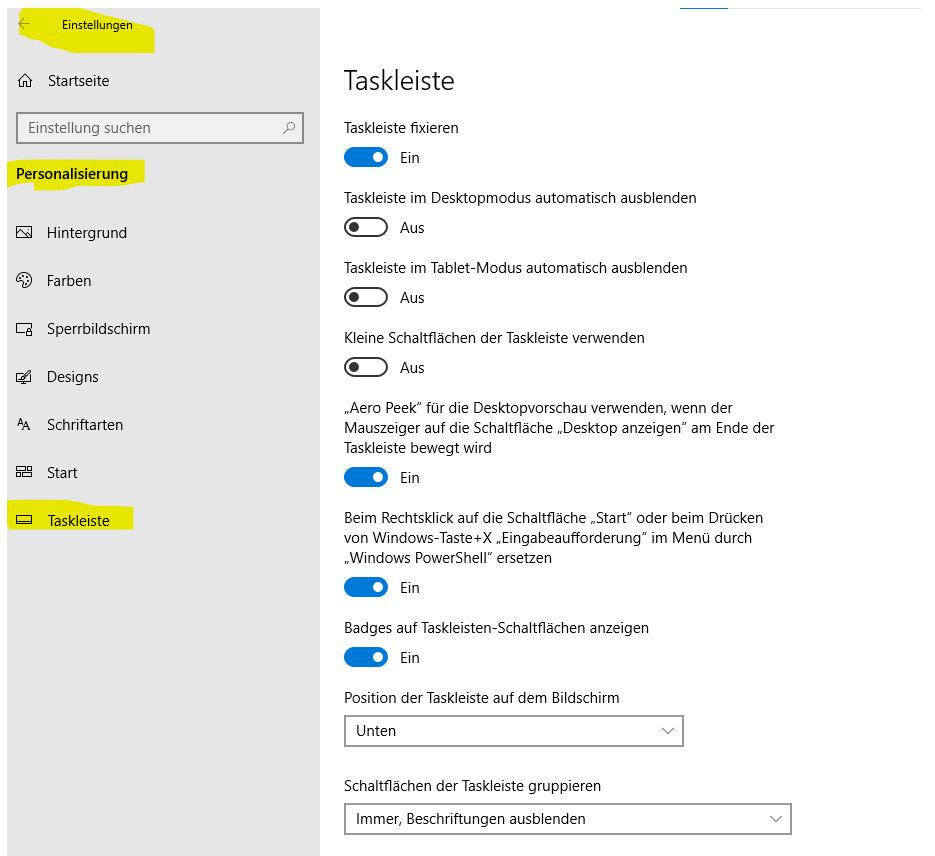935x856 pixels.
Task: Click the back arrow next to Einstellungen
Action: pyautogui.click(x=24, y=24)
